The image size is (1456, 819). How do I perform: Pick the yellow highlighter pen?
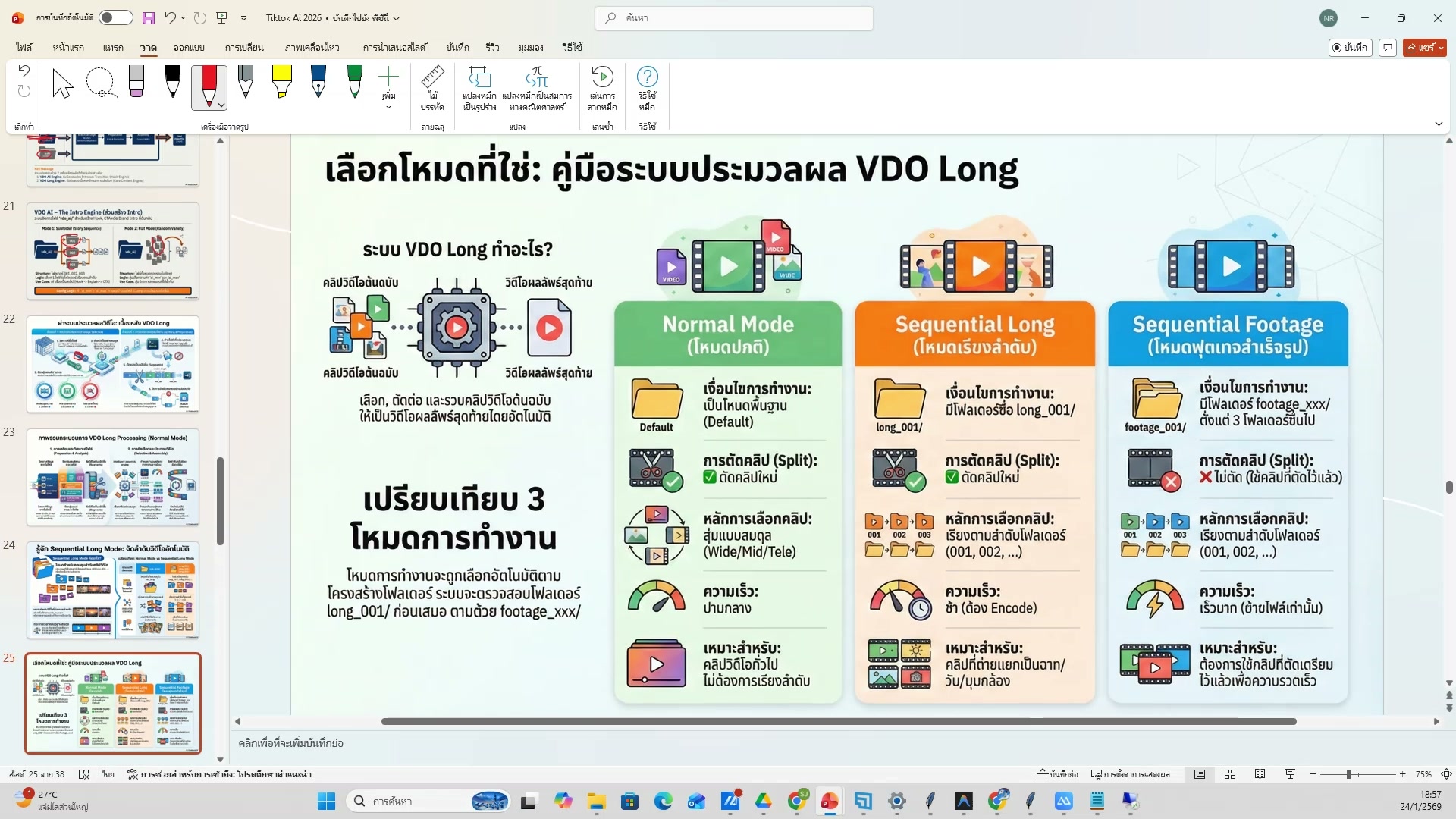click(x=281, y=82)
